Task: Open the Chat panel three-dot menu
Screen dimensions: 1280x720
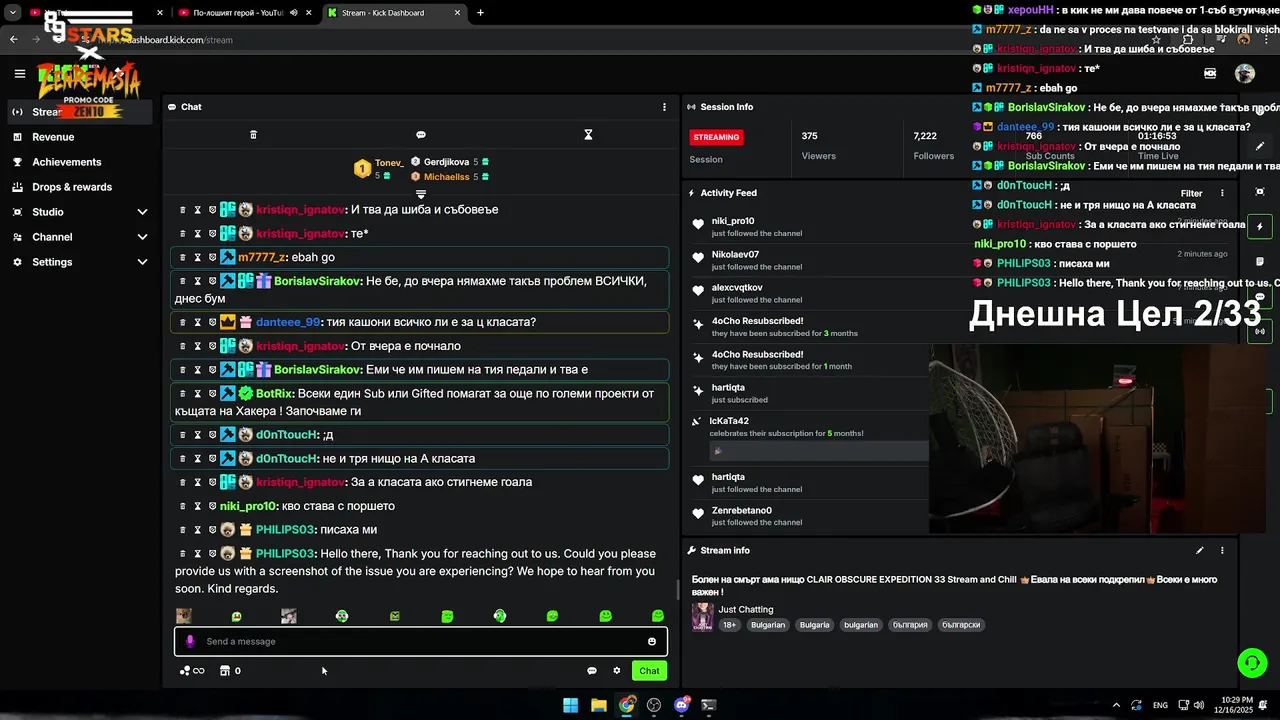Action: [664, 107]
